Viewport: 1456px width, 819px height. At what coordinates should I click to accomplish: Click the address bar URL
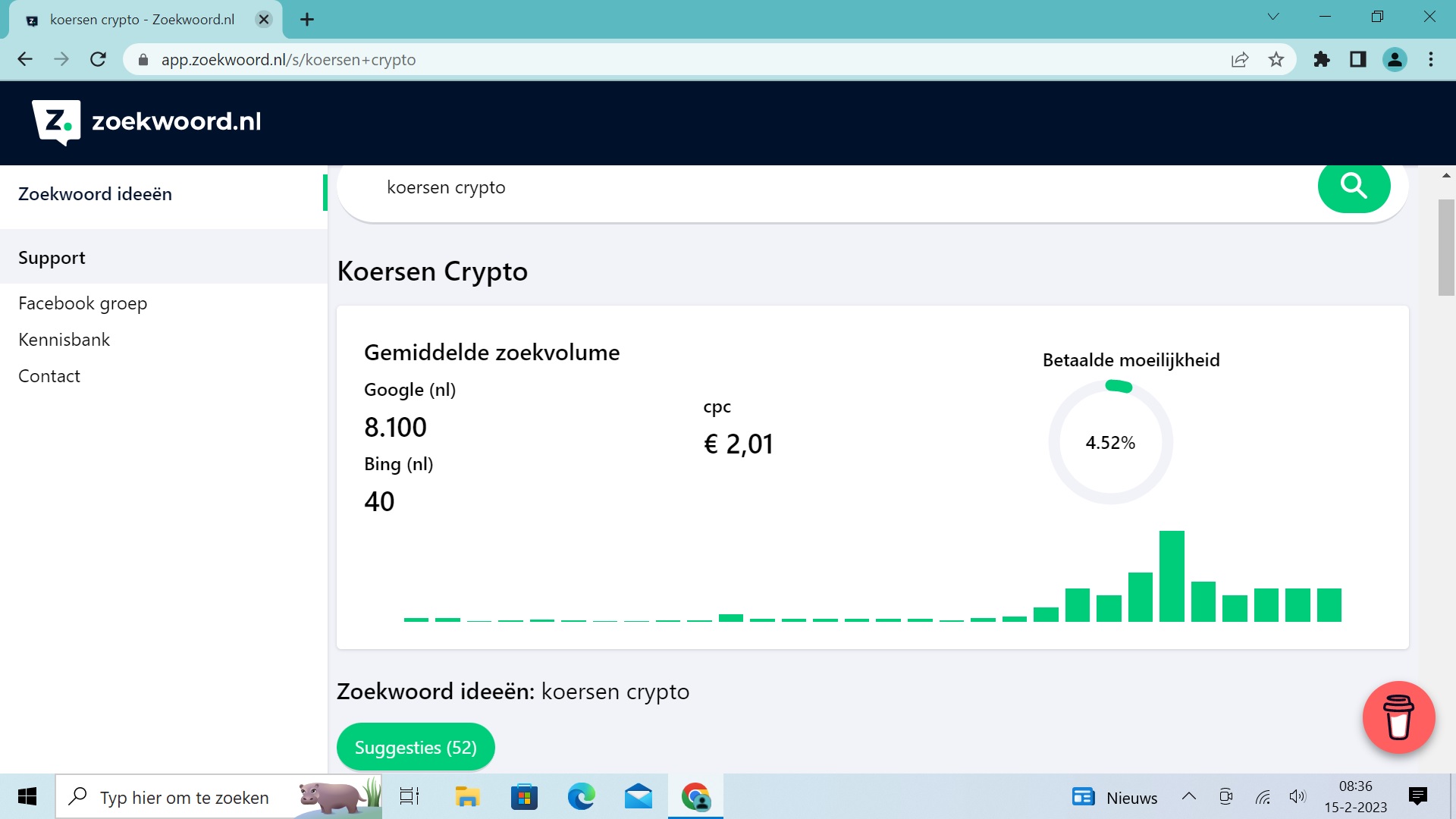[x=288, y=60]
